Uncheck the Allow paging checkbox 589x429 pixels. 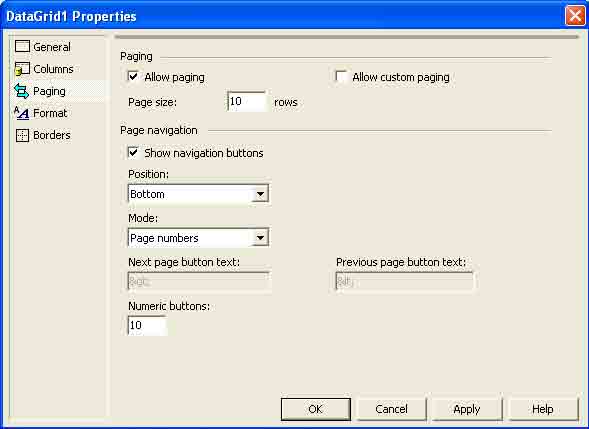pyautogui.click(x=133, y=77)
